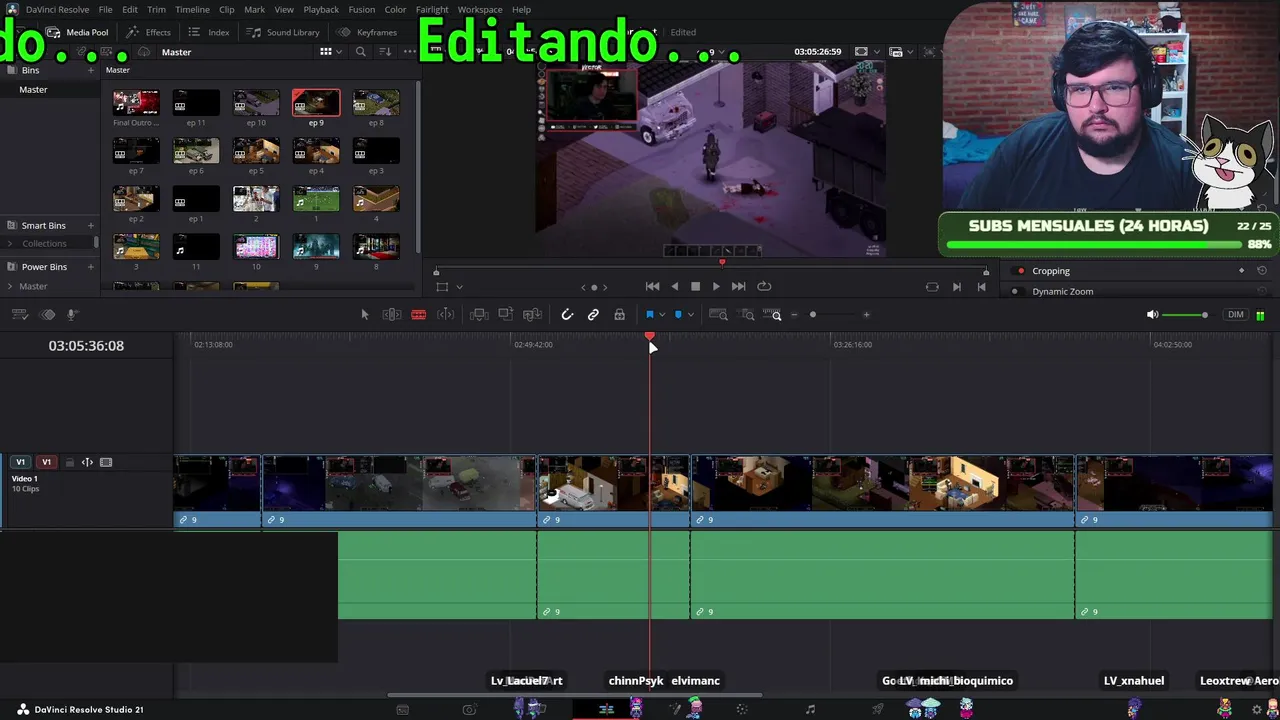Add a new Power Bin
This screenshot has height=720, width=1280.
pyautogui.click(x=91, y=267)
